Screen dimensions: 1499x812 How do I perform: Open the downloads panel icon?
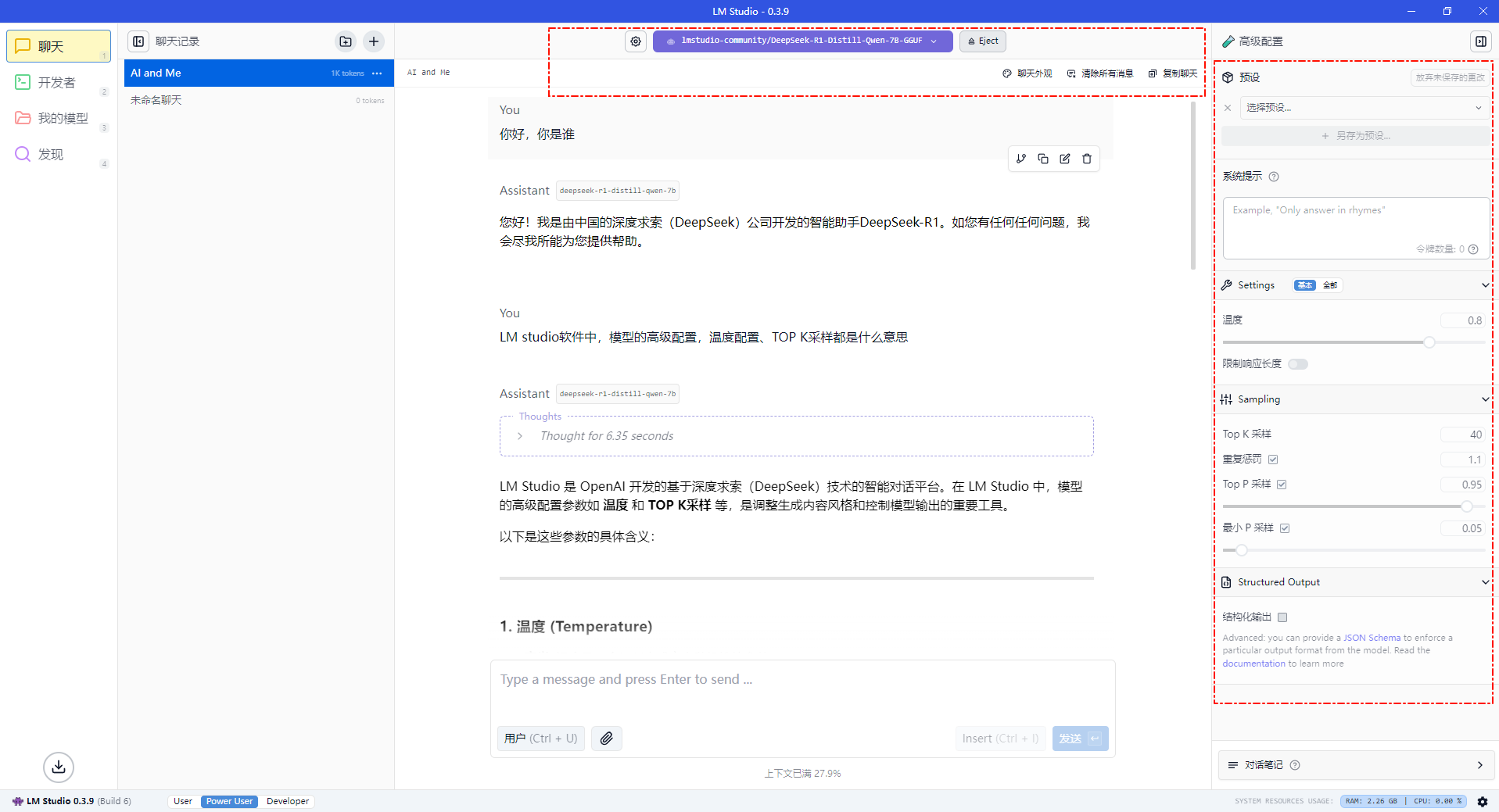click(x=59, y=767)
